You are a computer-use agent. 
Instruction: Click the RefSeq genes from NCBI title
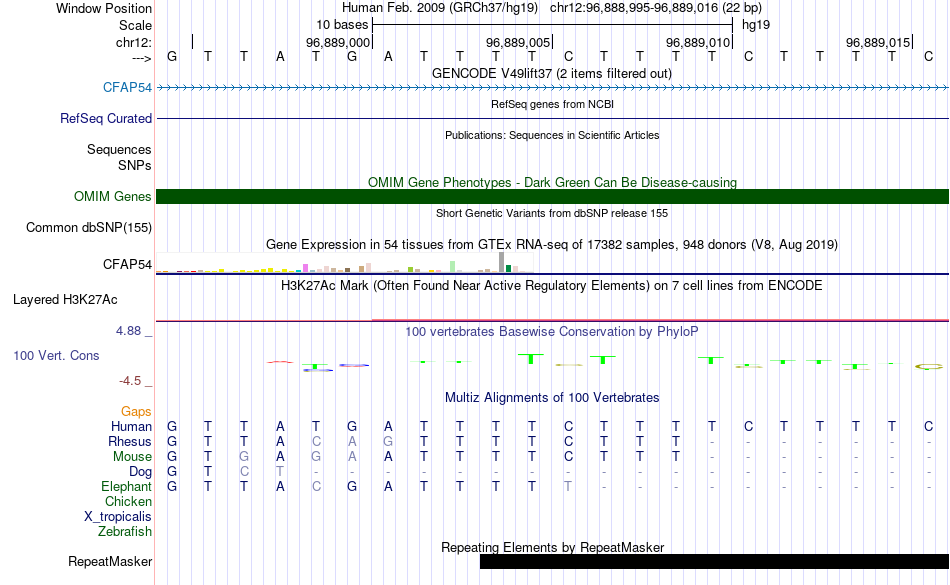[x=552, y=104]
